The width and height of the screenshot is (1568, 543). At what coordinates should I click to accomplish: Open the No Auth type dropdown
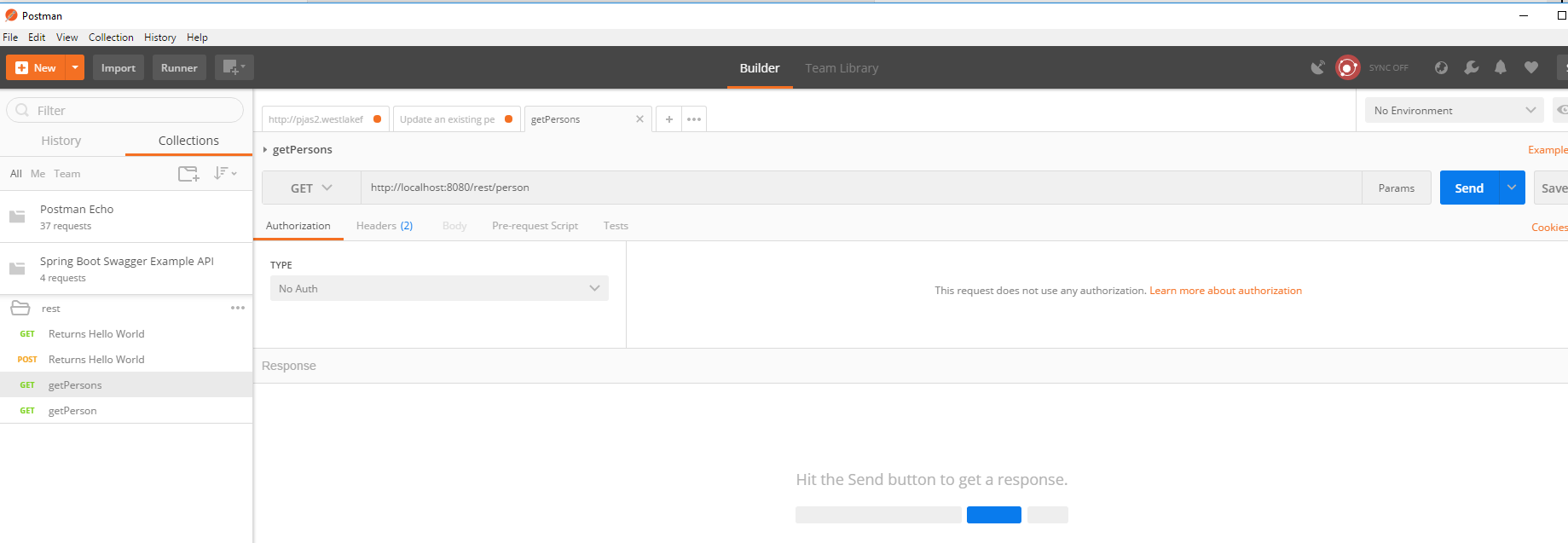(439, 288)
